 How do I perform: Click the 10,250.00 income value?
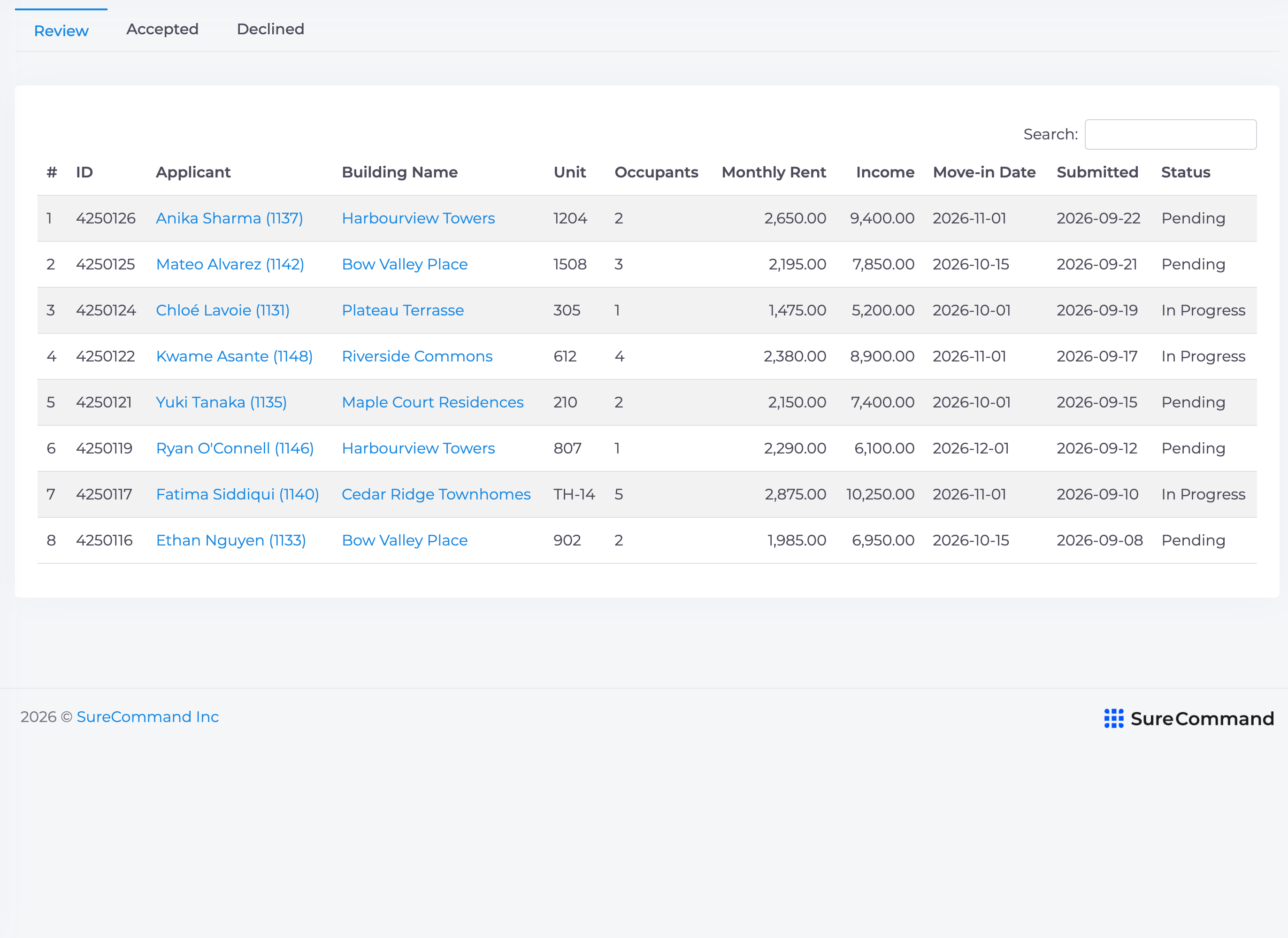880,494
